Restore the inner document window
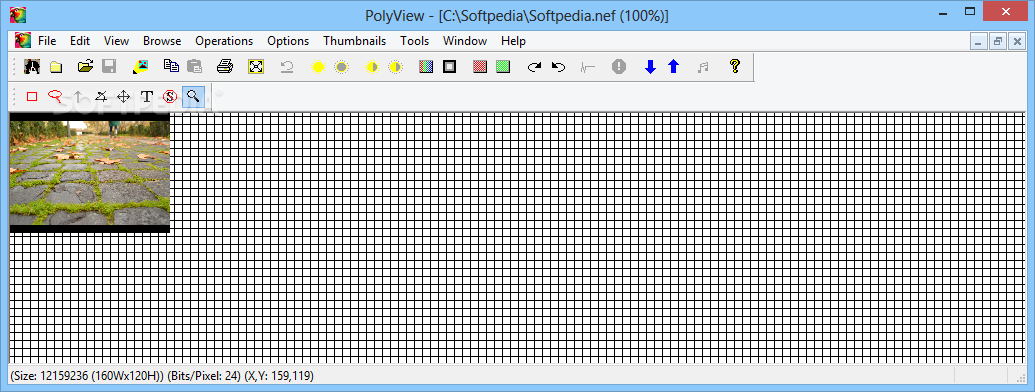This screenshot has height=392, width=1035. [997, 42]
